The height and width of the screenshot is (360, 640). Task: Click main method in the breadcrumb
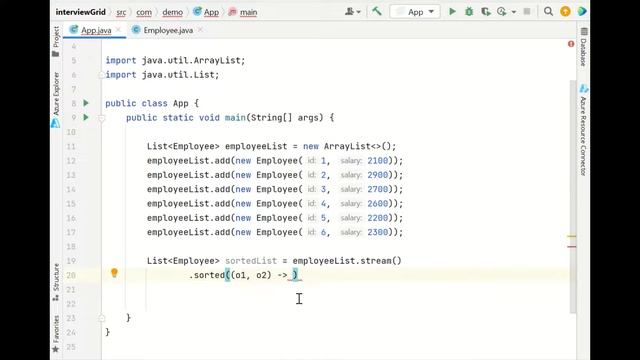[243, 12]
